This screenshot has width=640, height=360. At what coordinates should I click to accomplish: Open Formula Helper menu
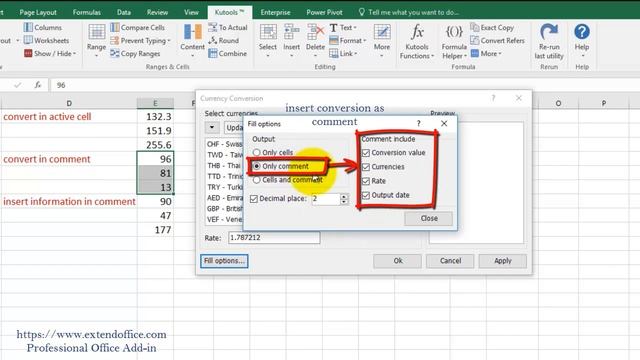coord(454,41)
